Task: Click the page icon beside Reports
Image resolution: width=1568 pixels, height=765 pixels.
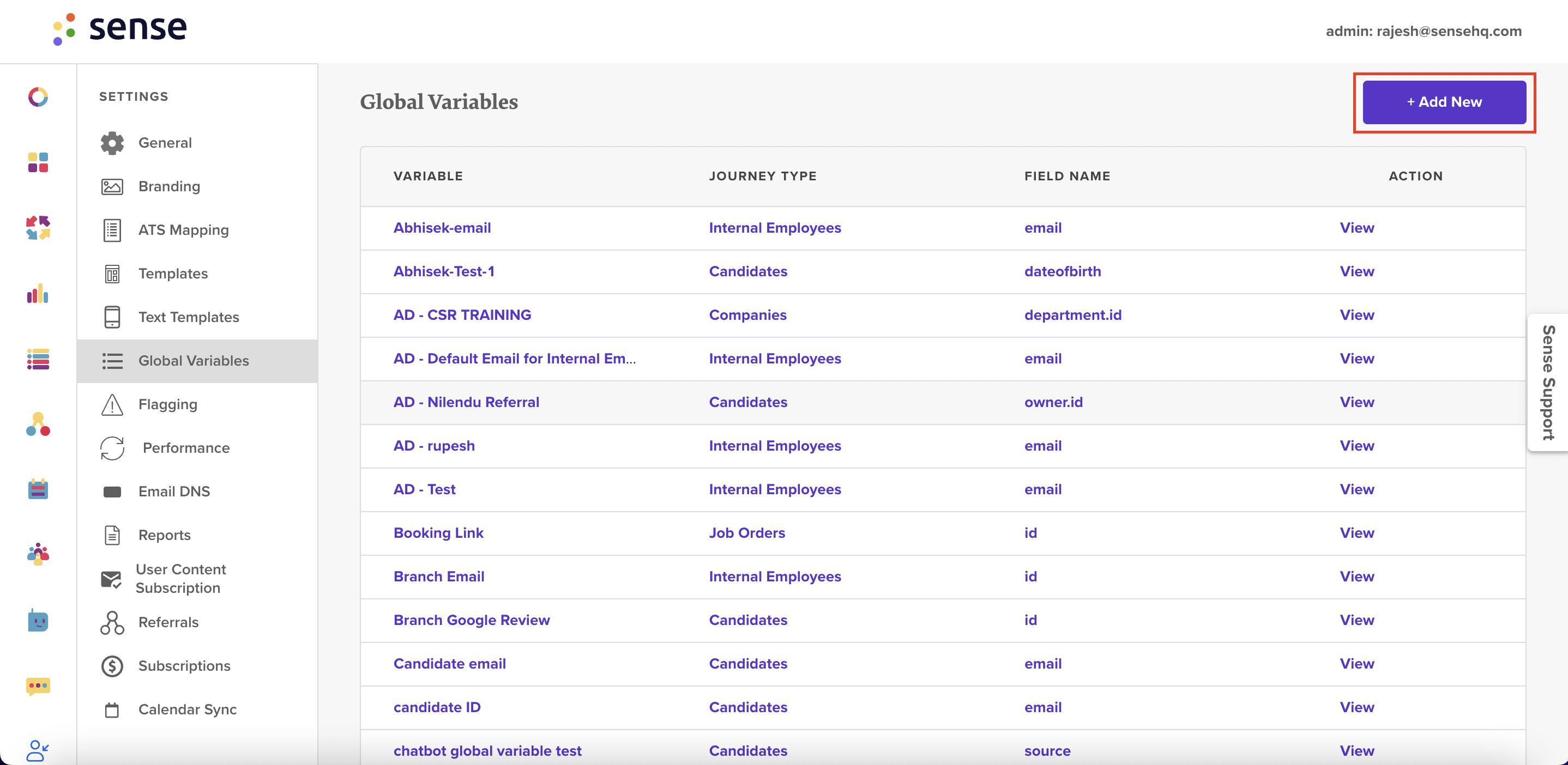Action: click(112, 535)
